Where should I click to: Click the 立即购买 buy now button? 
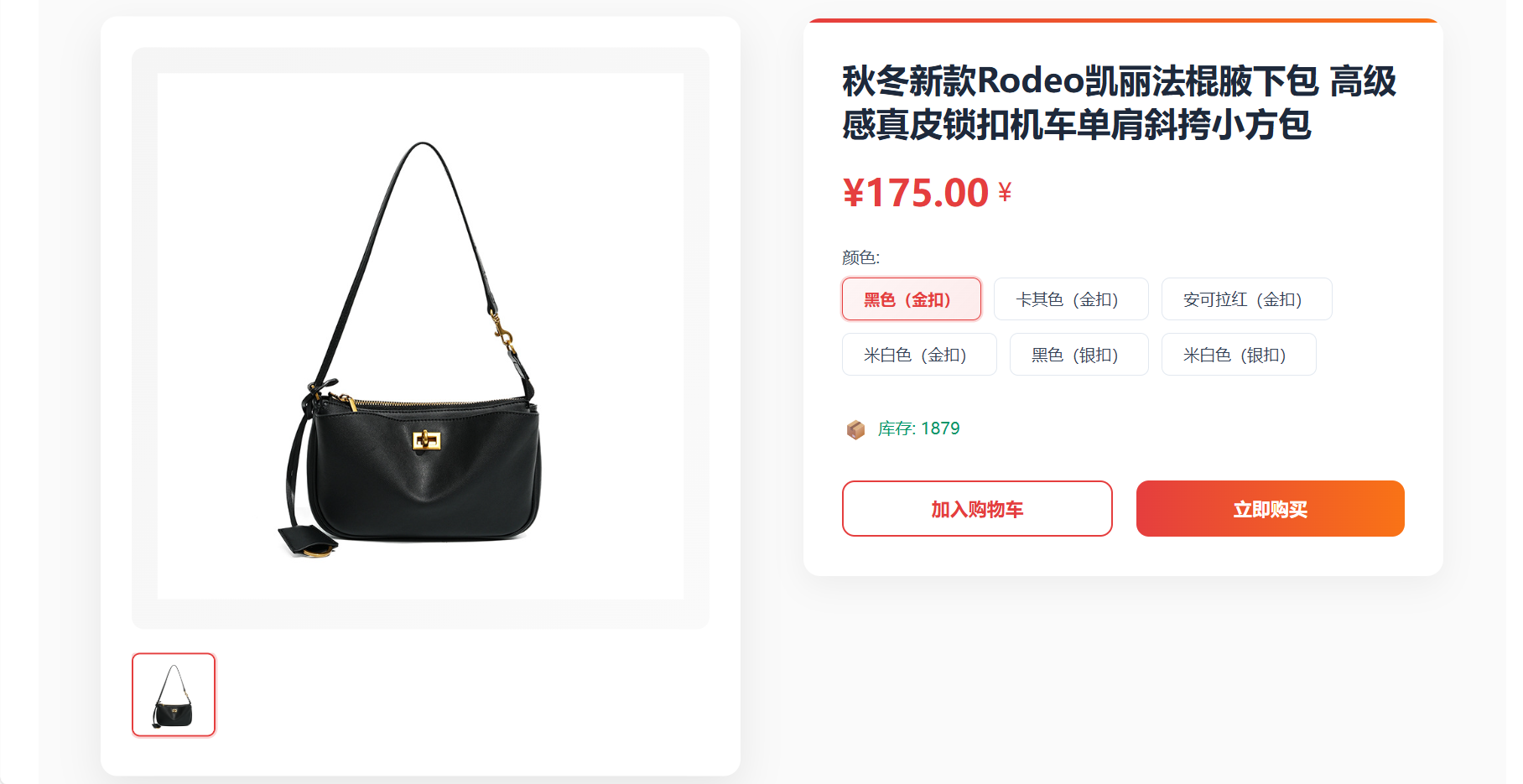pyautogui.click(x=1270, y=509)
